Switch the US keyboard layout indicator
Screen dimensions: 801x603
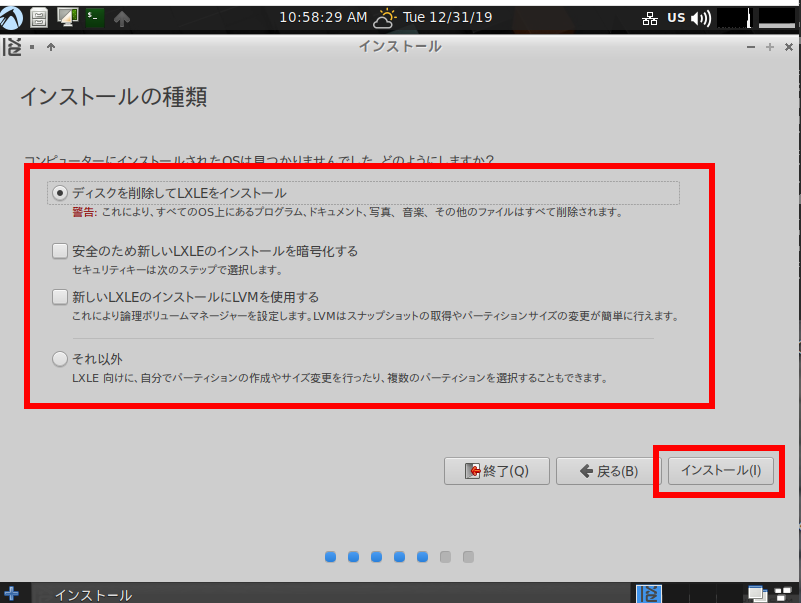click(x=676, y=18)
